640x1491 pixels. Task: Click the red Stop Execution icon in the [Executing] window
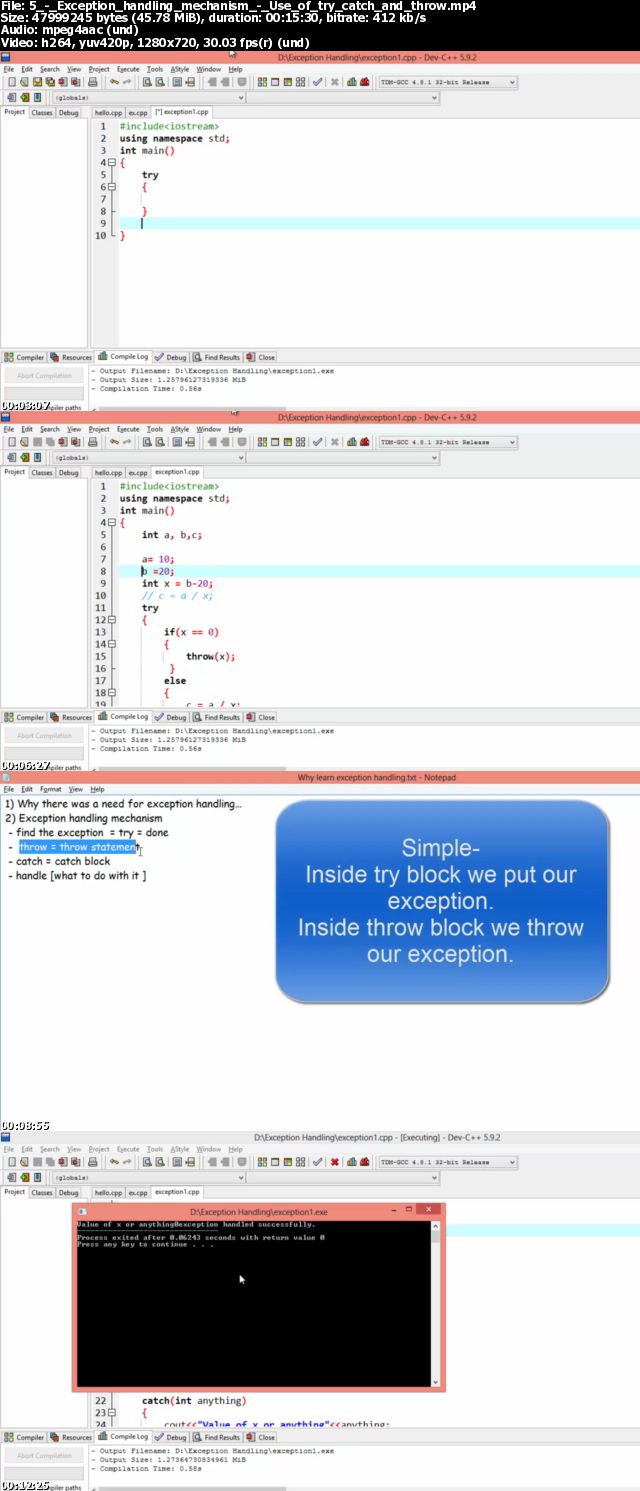334,1162
